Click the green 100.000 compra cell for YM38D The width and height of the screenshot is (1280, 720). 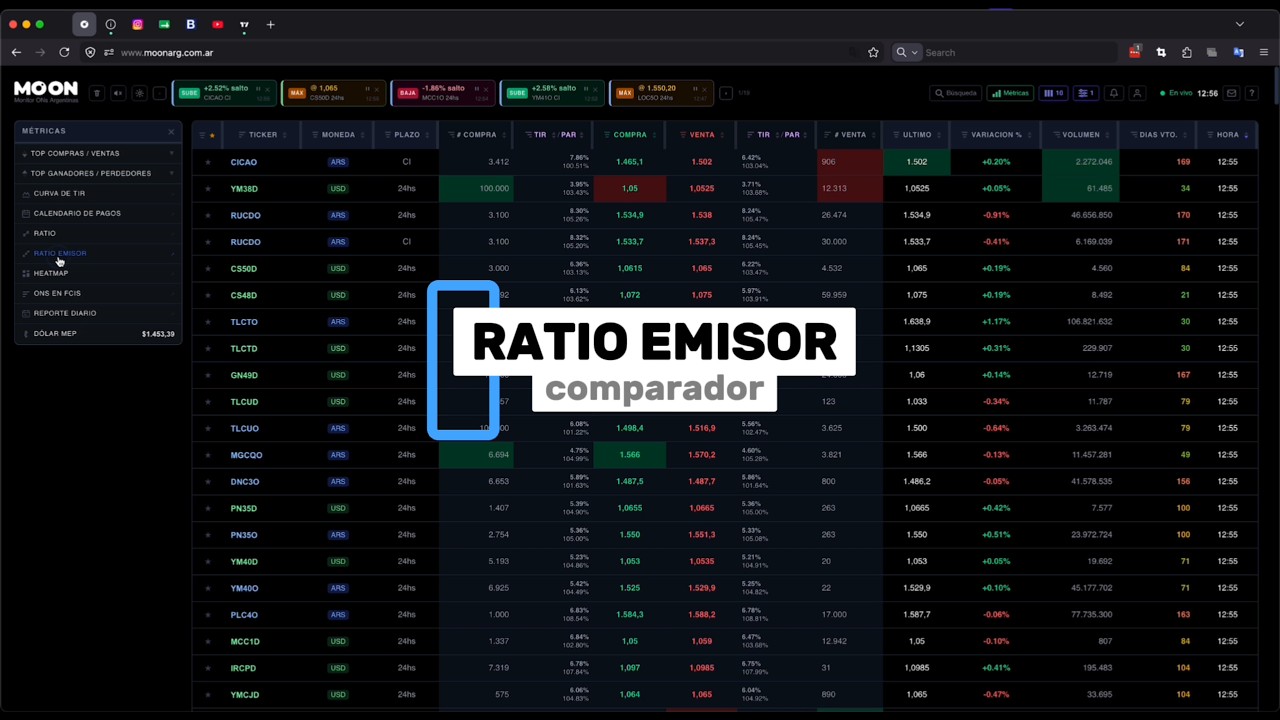pos(476,188)
